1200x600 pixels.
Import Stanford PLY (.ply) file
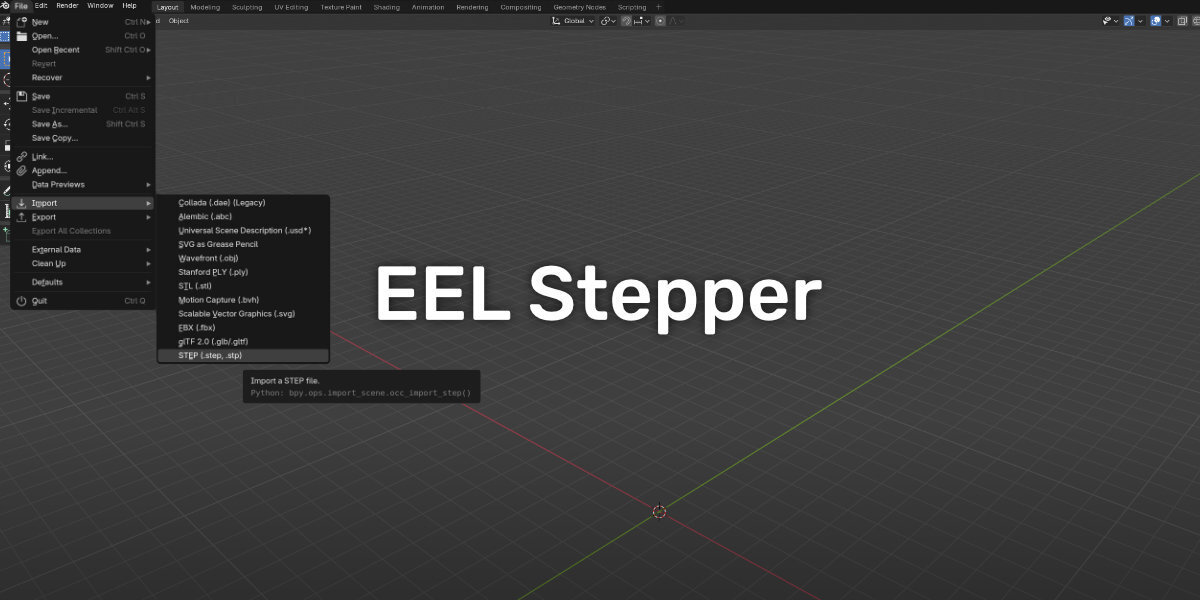coord(243,272)
